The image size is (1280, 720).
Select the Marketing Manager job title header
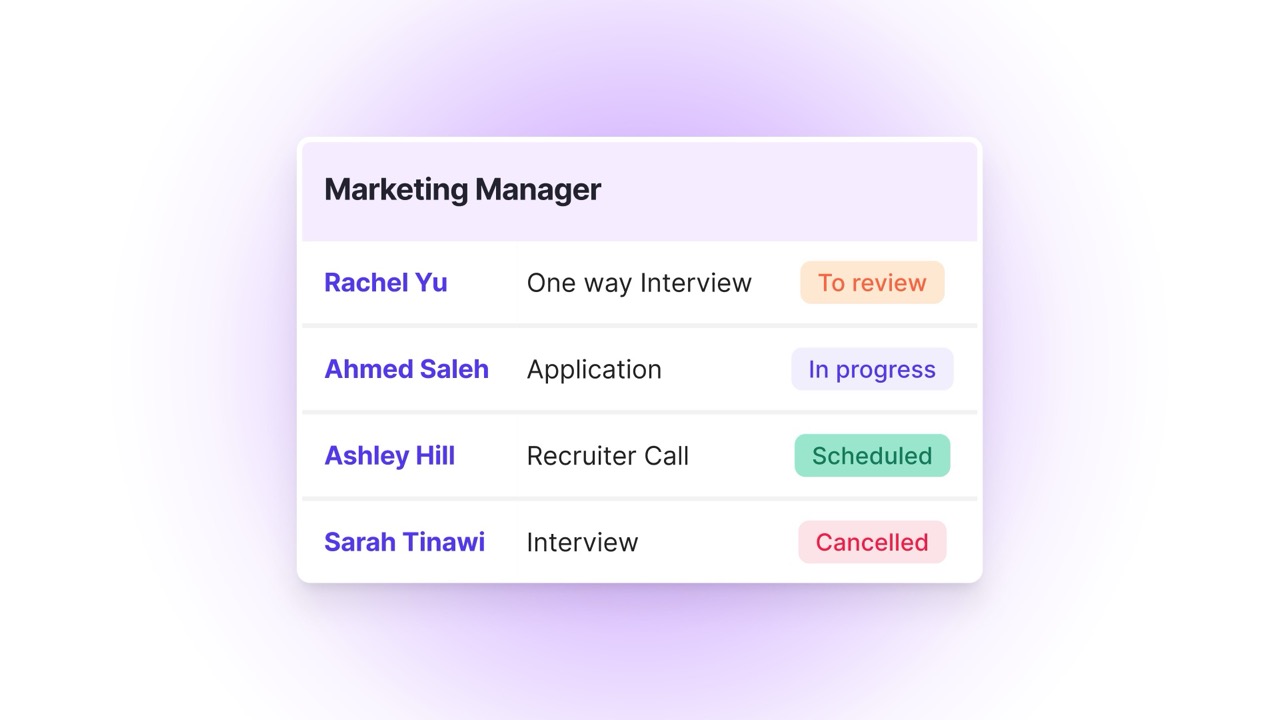point(462,189)
